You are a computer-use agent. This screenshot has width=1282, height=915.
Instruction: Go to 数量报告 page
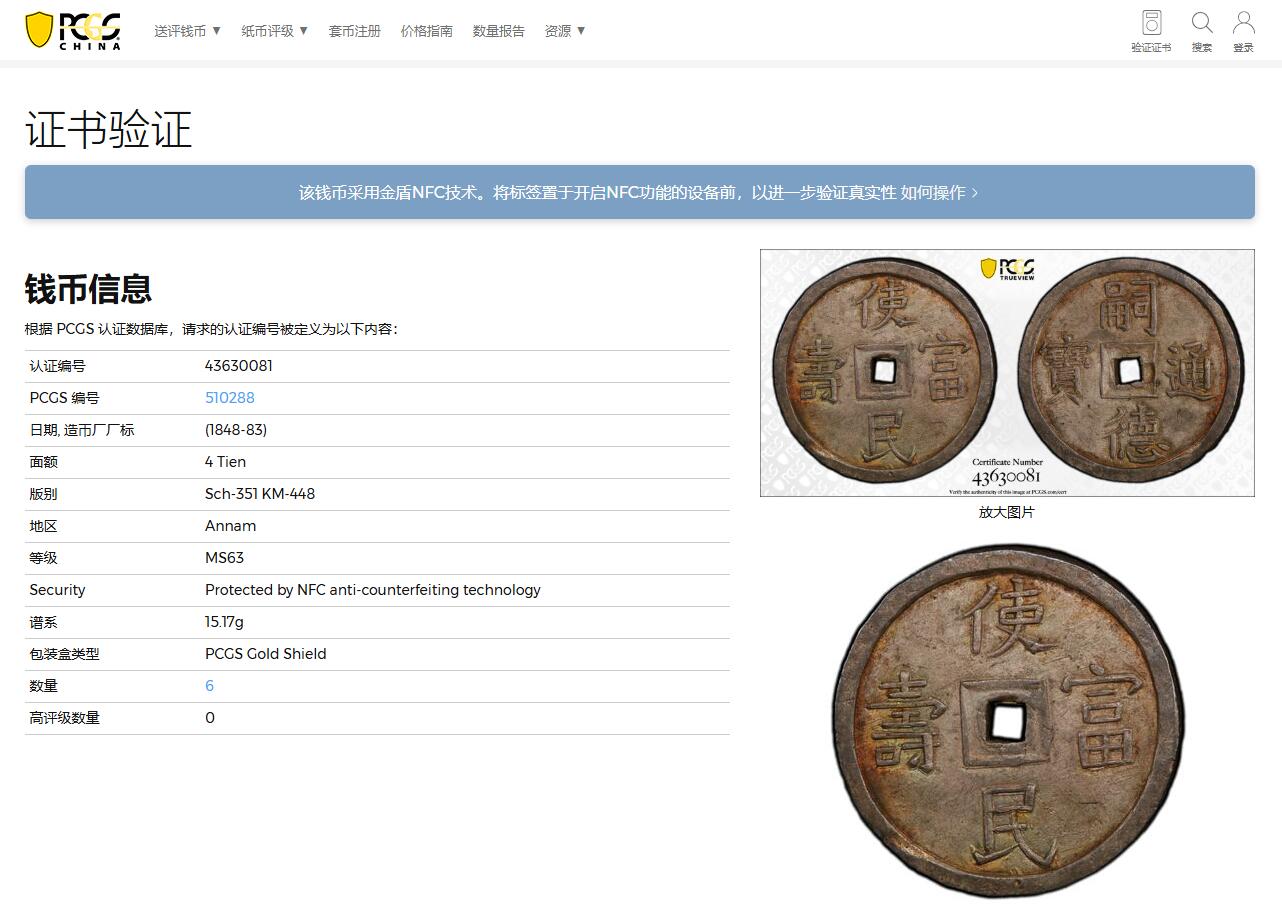498,31
